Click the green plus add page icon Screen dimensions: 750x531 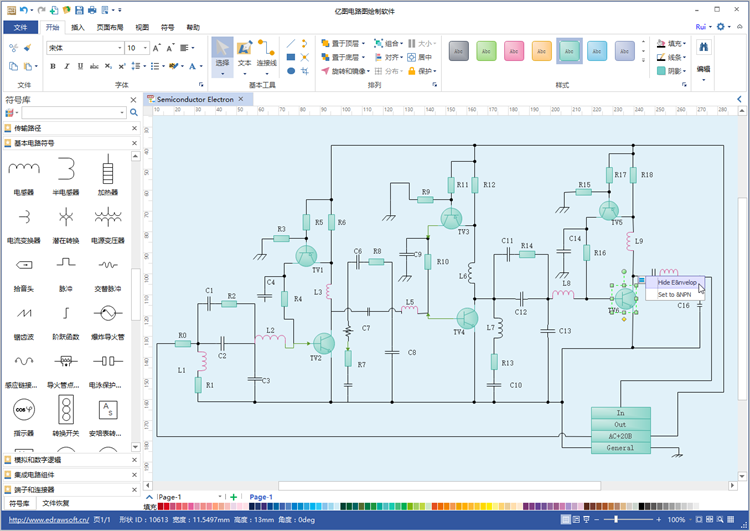(x=233, y=497)
